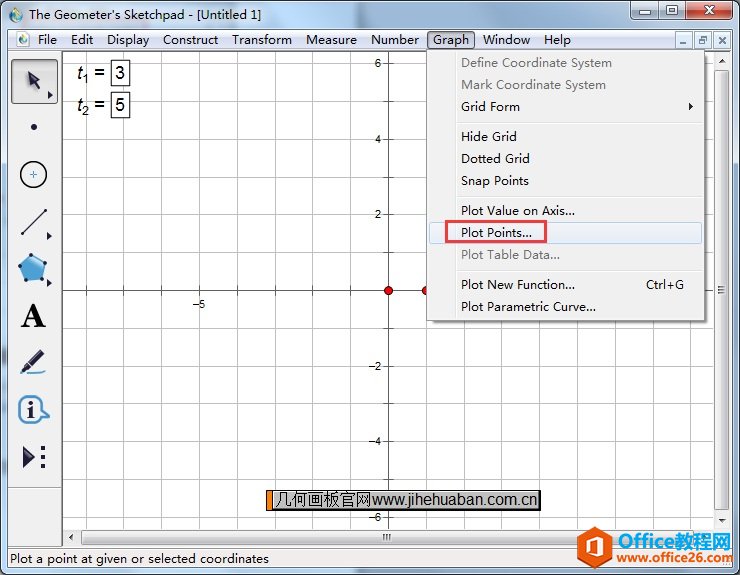This screenshot has width=740, height=575.
Task: Open the Grid Form submenu arrow
Action: (690, 107)
